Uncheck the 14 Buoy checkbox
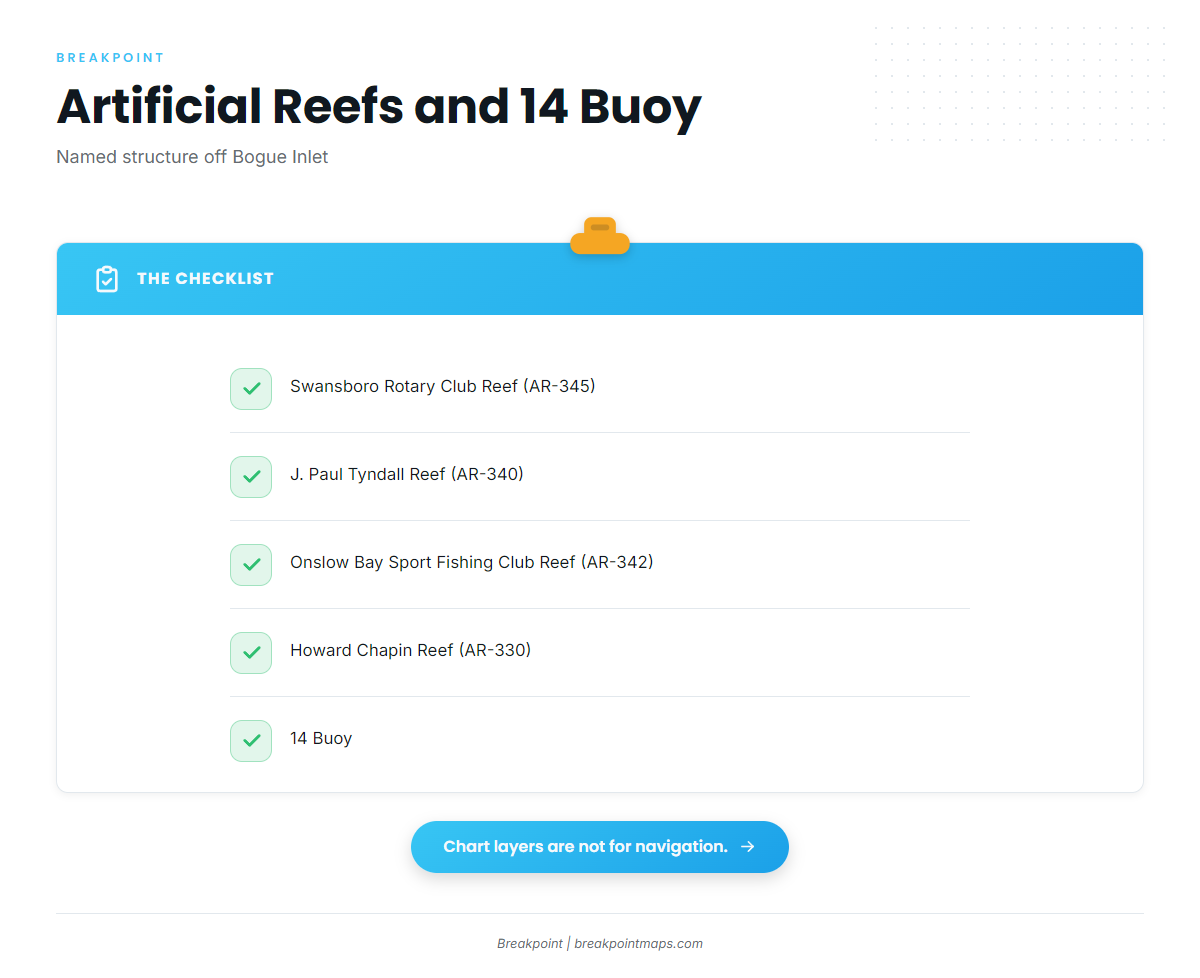 click(x=251, y=741)
